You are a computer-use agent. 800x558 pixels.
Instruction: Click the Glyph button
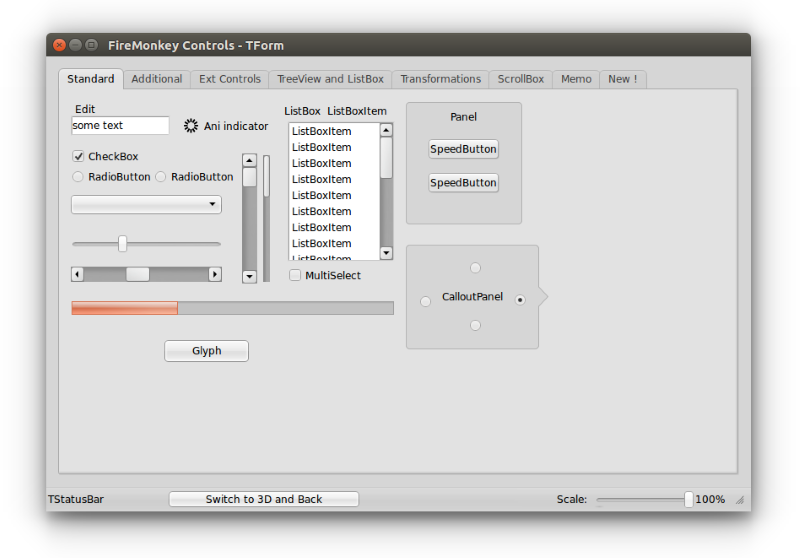tap(207, 351)
